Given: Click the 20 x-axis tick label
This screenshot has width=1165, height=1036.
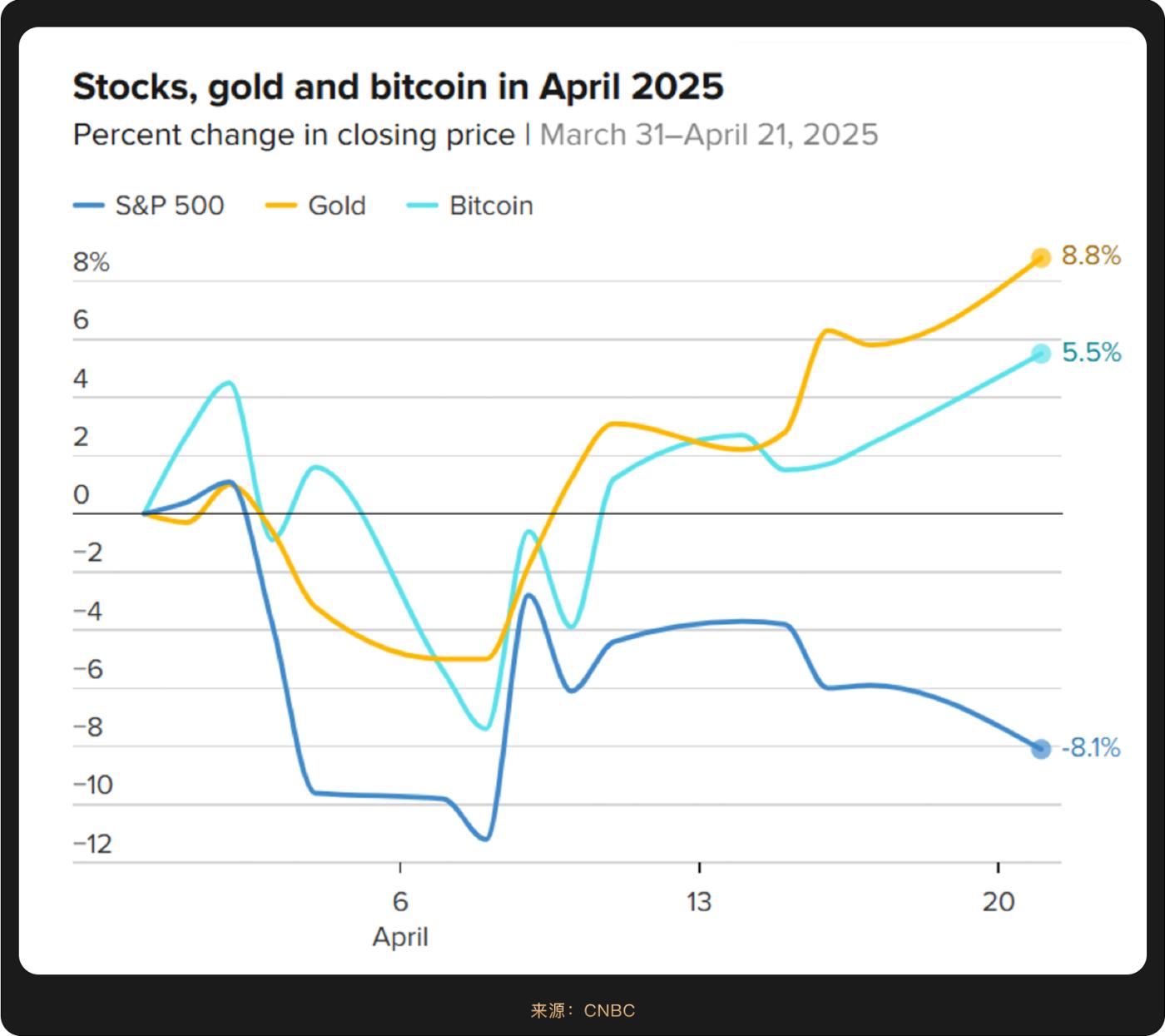Looking at the screenshot, I should point(999,901).
